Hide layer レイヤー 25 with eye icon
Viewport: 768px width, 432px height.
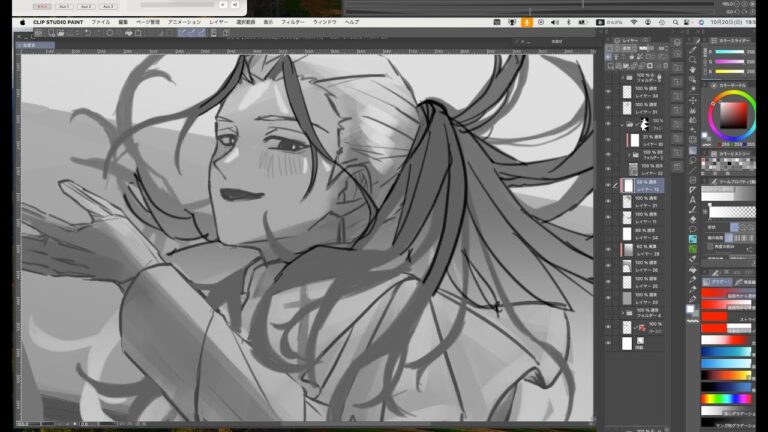click(608, 282)
